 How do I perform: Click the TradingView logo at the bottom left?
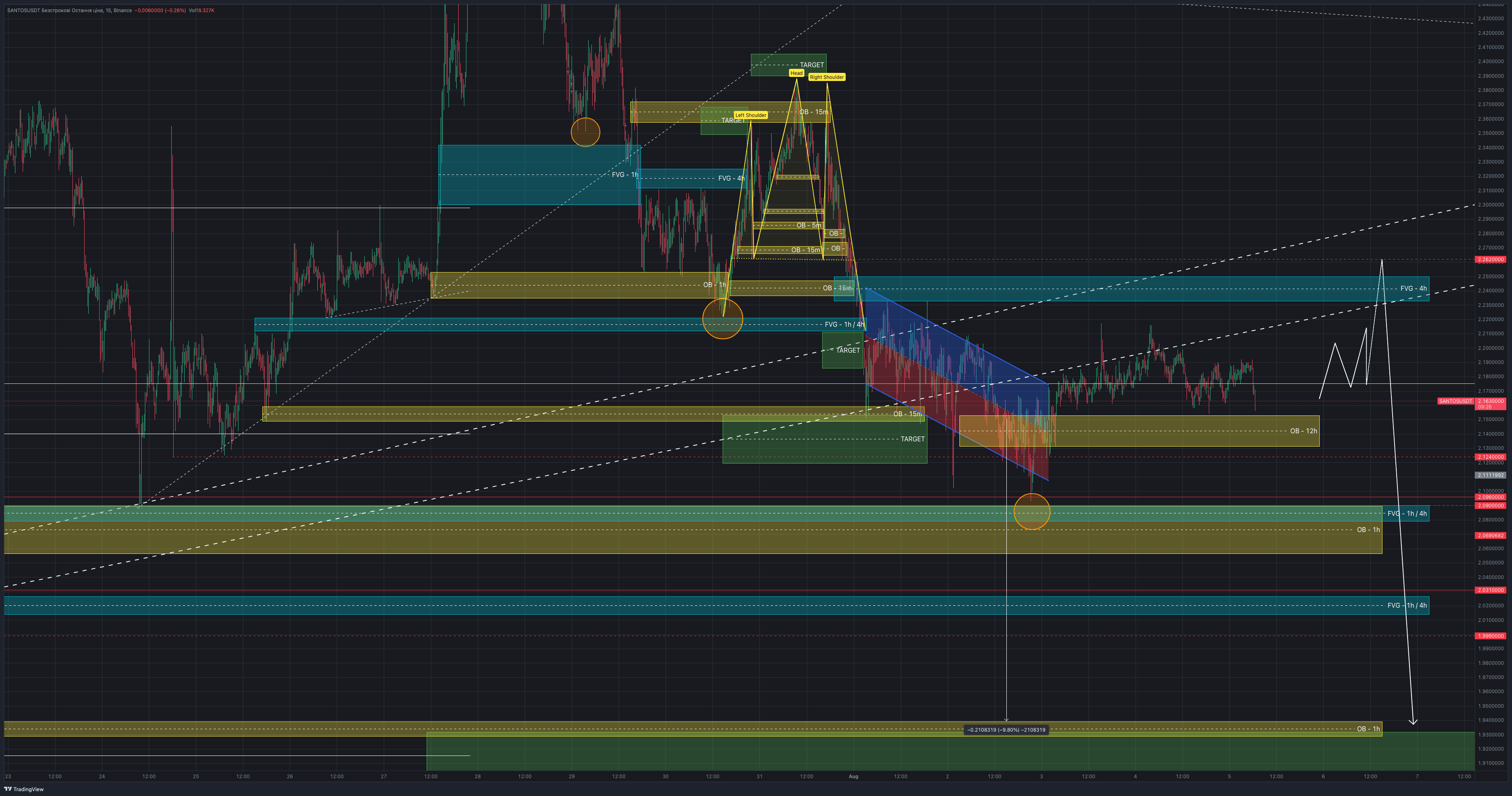point(23,789)
